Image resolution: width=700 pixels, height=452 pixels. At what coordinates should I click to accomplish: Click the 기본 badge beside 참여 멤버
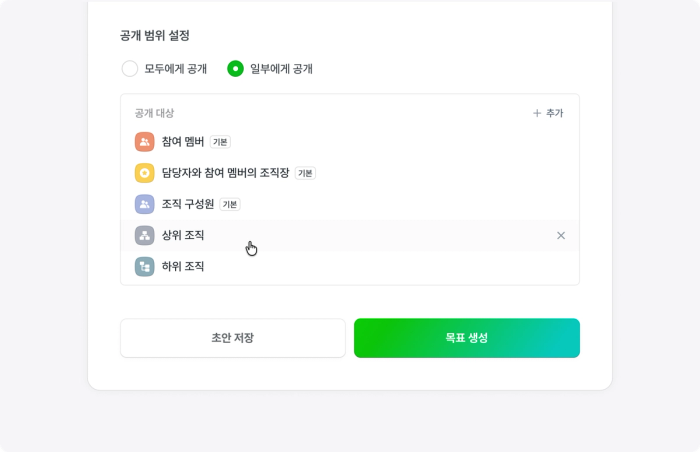[x=220, y=142]
